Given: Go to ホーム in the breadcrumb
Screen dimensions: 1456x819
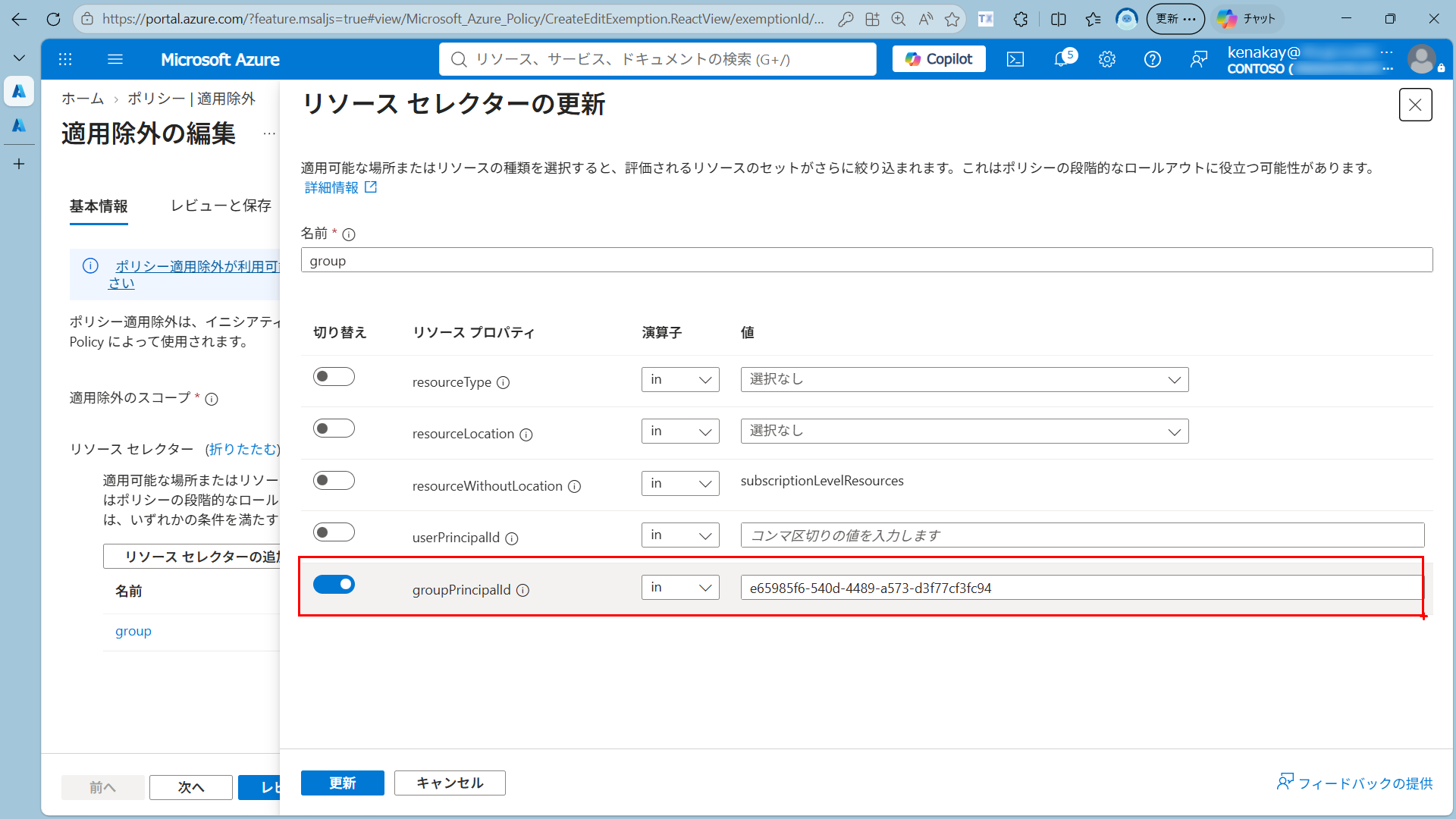Looking at the screenshot, I should click(83, 99).
